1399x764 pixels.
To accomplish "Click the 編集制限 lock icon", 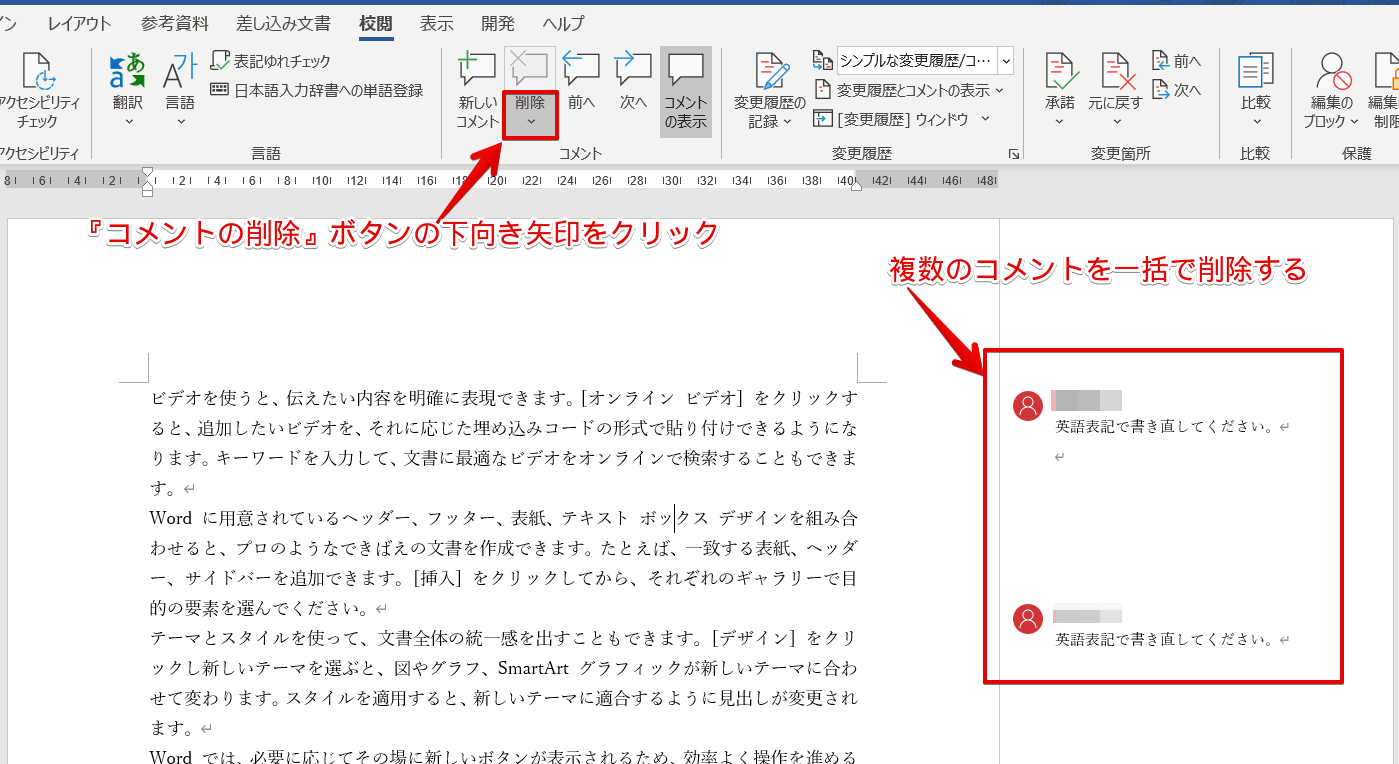I will click(x=1387, y=70).
